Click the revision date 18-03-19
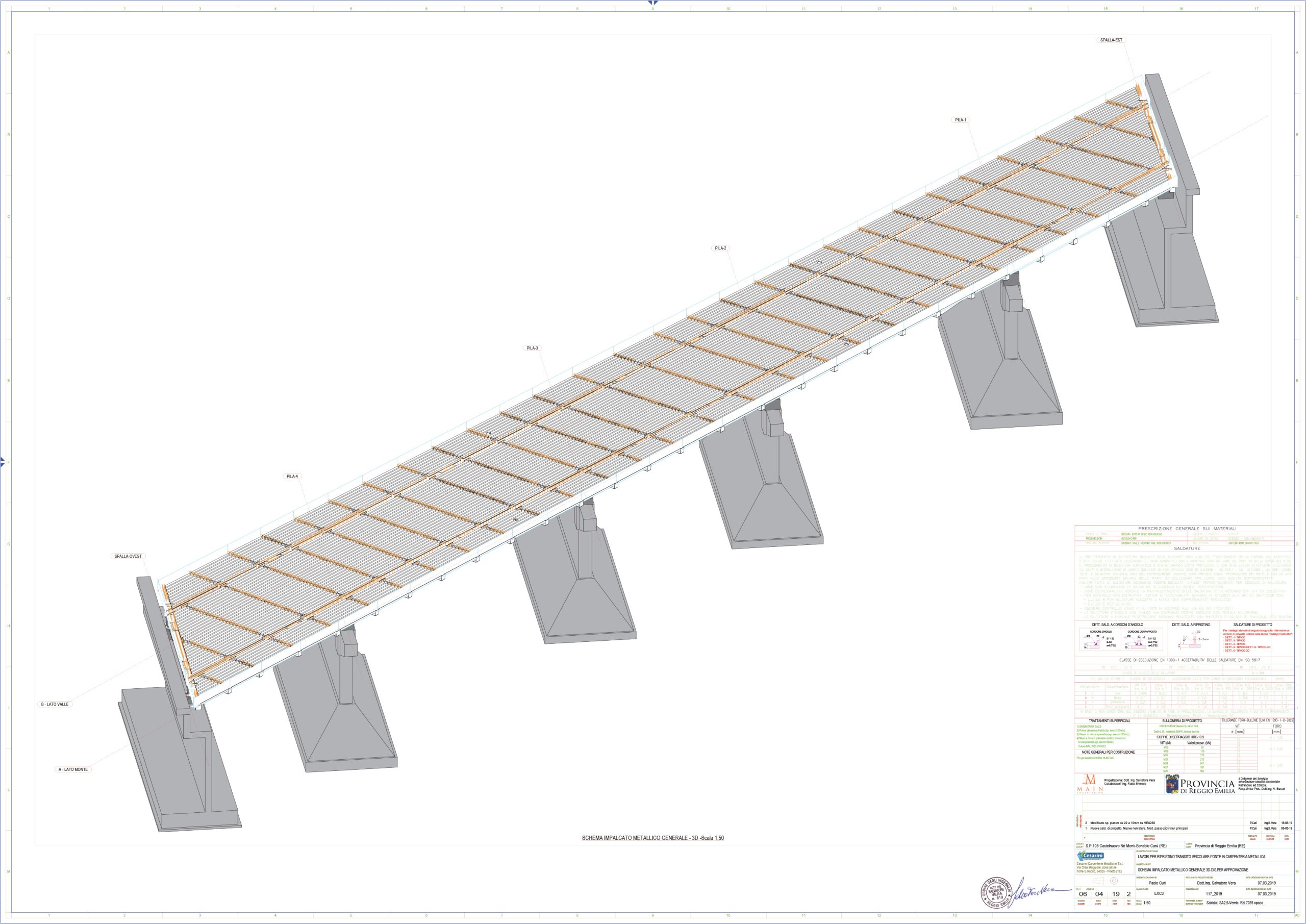1306x924 pixels. [x=1287, y=823]
